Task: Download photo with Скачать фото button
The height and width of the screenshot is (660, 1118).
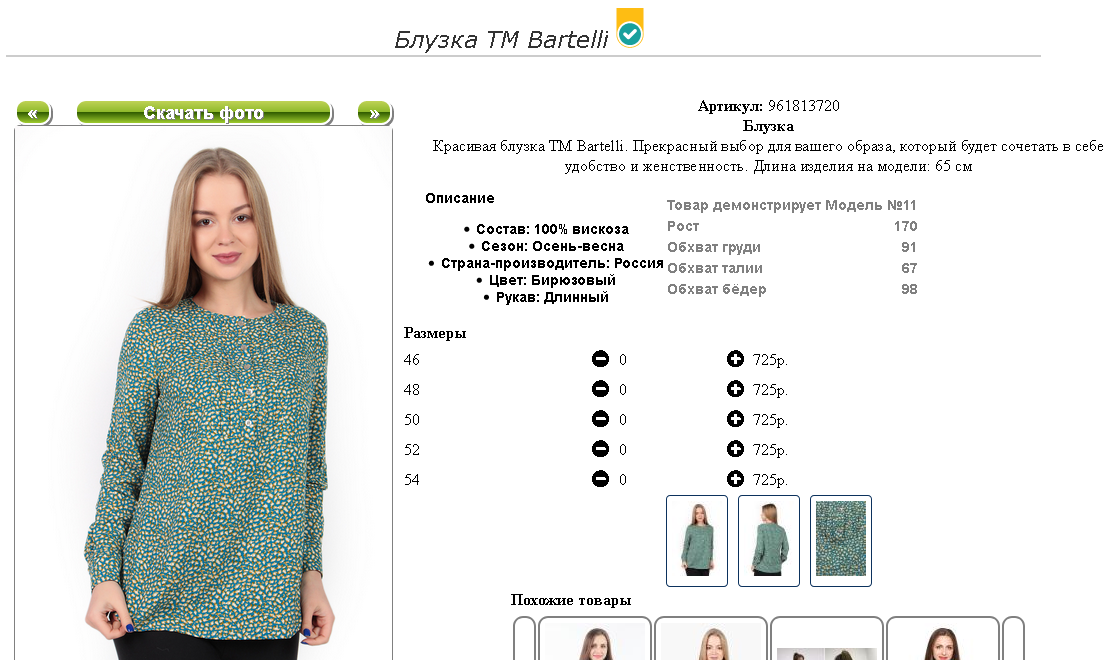Action: pyautogui.click(x=204, y=113)
